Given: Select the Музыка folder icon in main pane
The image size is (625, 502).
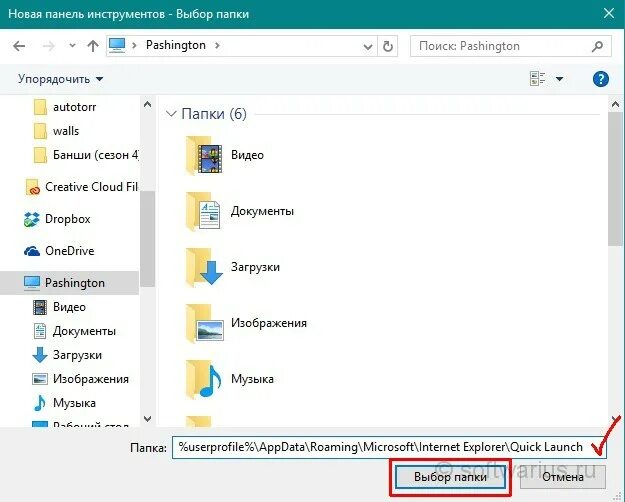Looking at the screenshot, I should 204,379.
